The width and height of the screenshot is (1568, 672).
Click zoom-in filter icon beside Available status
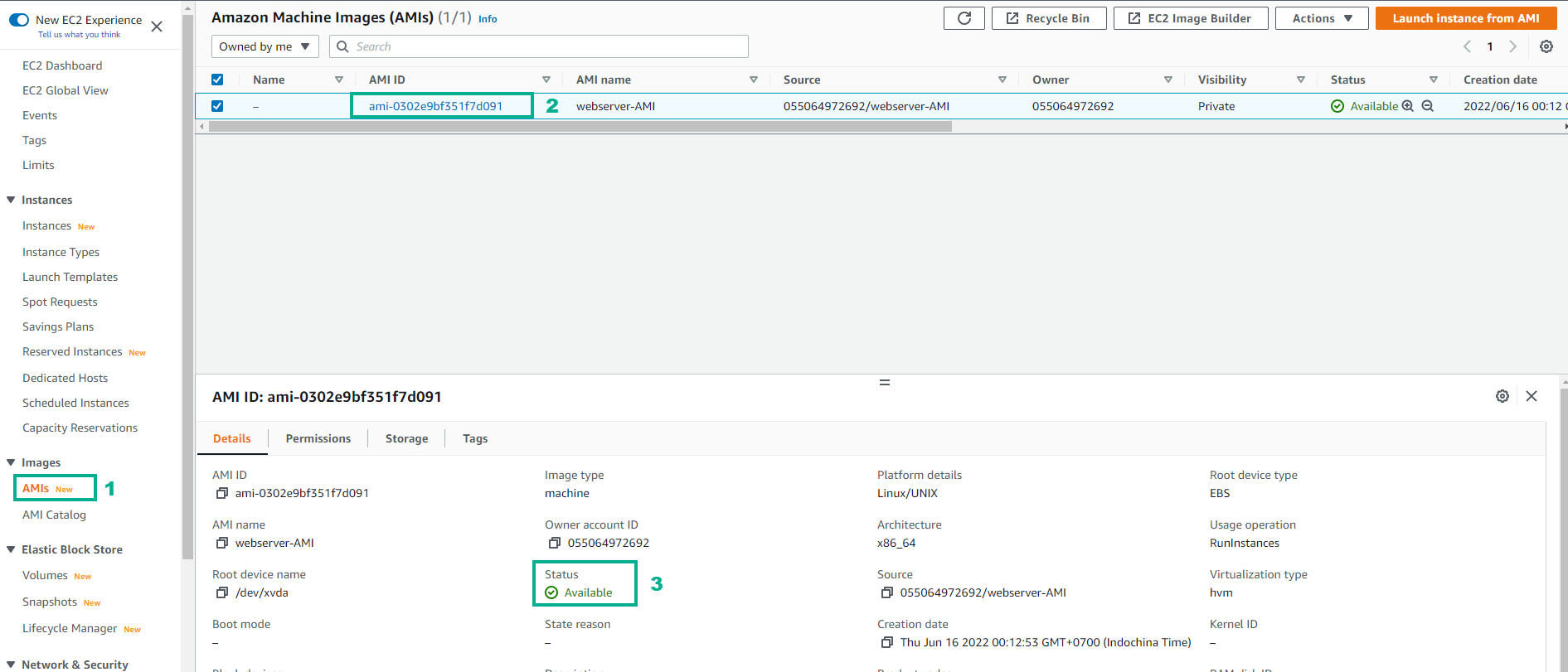click(1407, 106)
